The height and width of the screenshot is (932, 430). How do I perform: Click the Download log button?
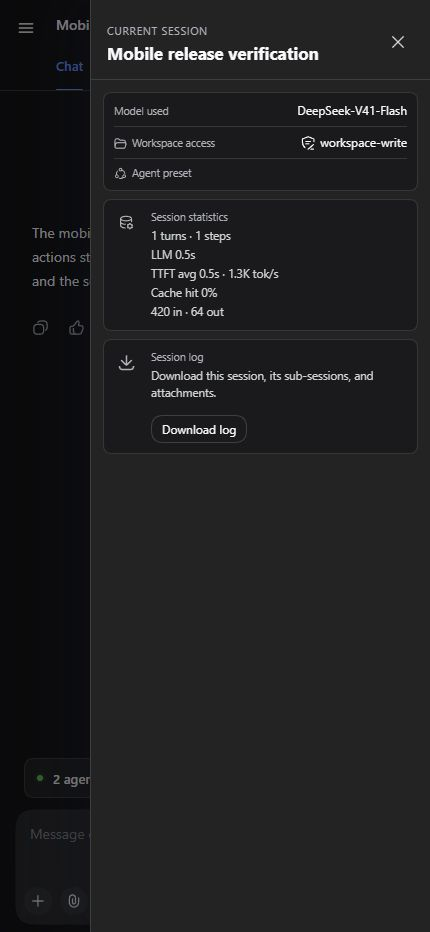[x=199, y=429]
